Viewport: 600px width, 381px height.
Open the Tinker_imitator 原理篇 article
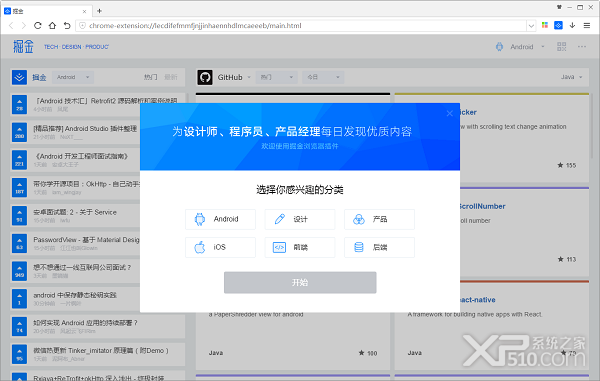tap(101, 350)
